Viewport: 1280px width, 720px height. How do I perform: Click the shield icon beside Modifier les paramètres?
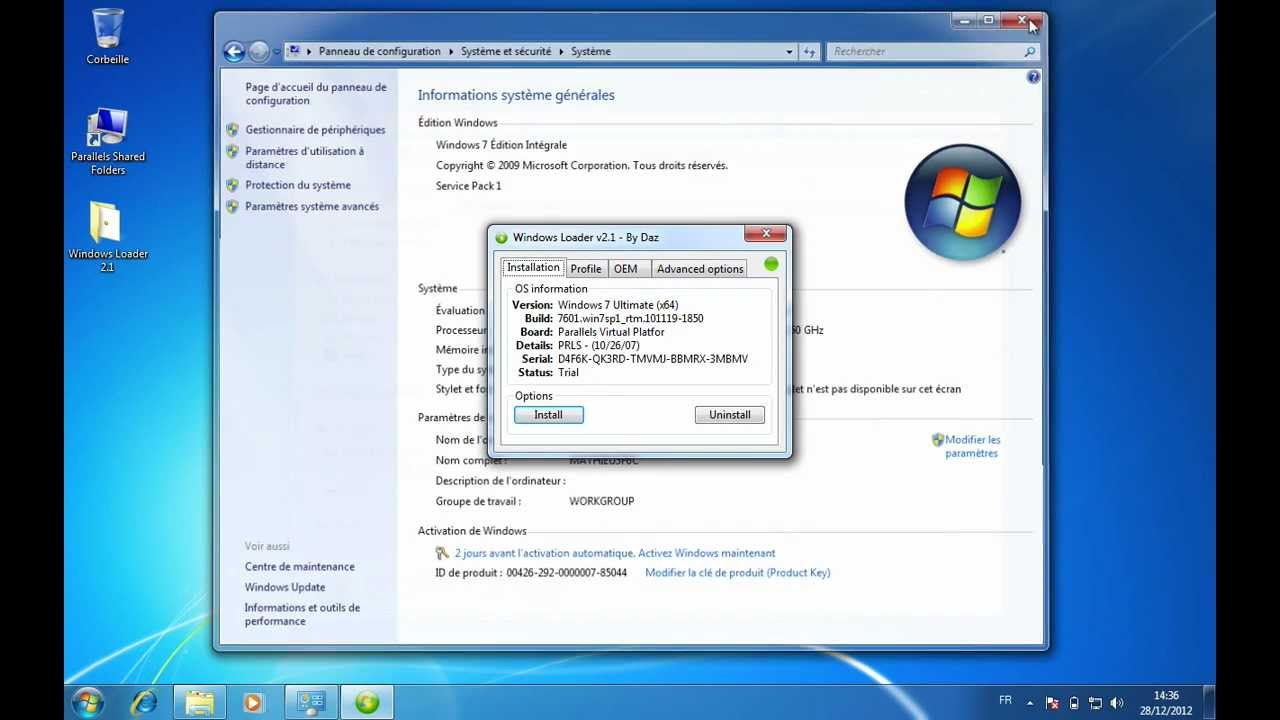click(938, 440)
